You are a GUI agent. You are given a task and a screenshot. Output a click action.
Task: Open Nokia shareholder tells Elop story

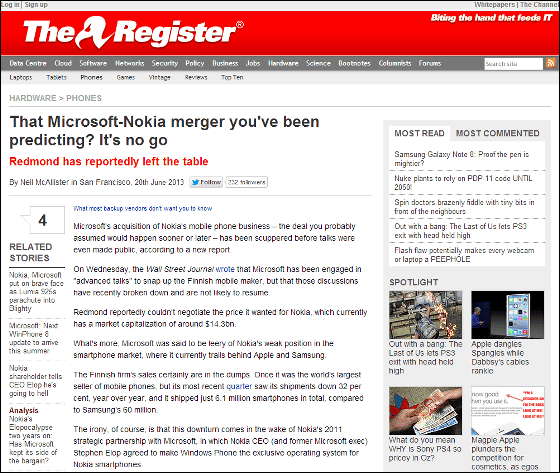pos(35,380)
